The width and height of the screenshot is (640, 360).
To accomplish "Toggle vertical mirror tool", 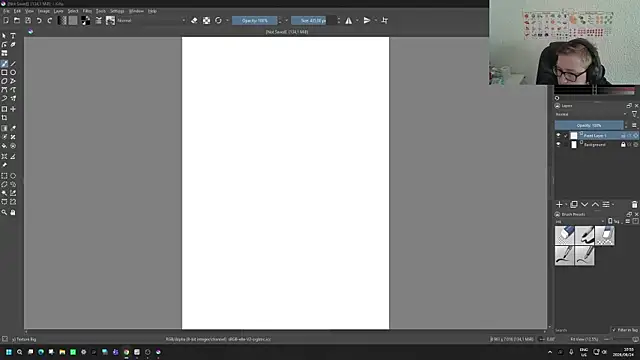I will 367,20.
